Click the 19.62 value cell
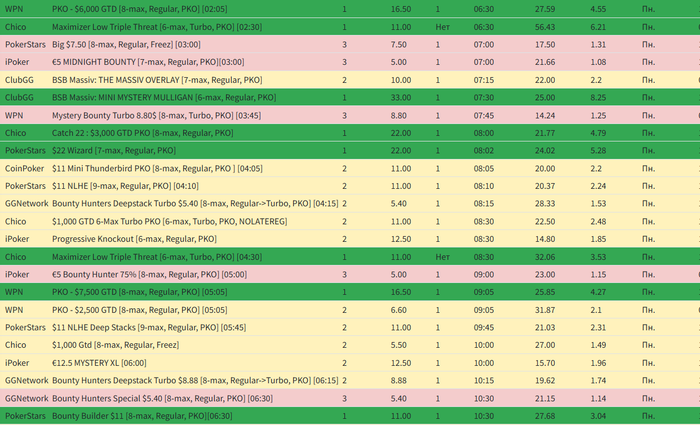The image size is (700, 425). point(545,380)
